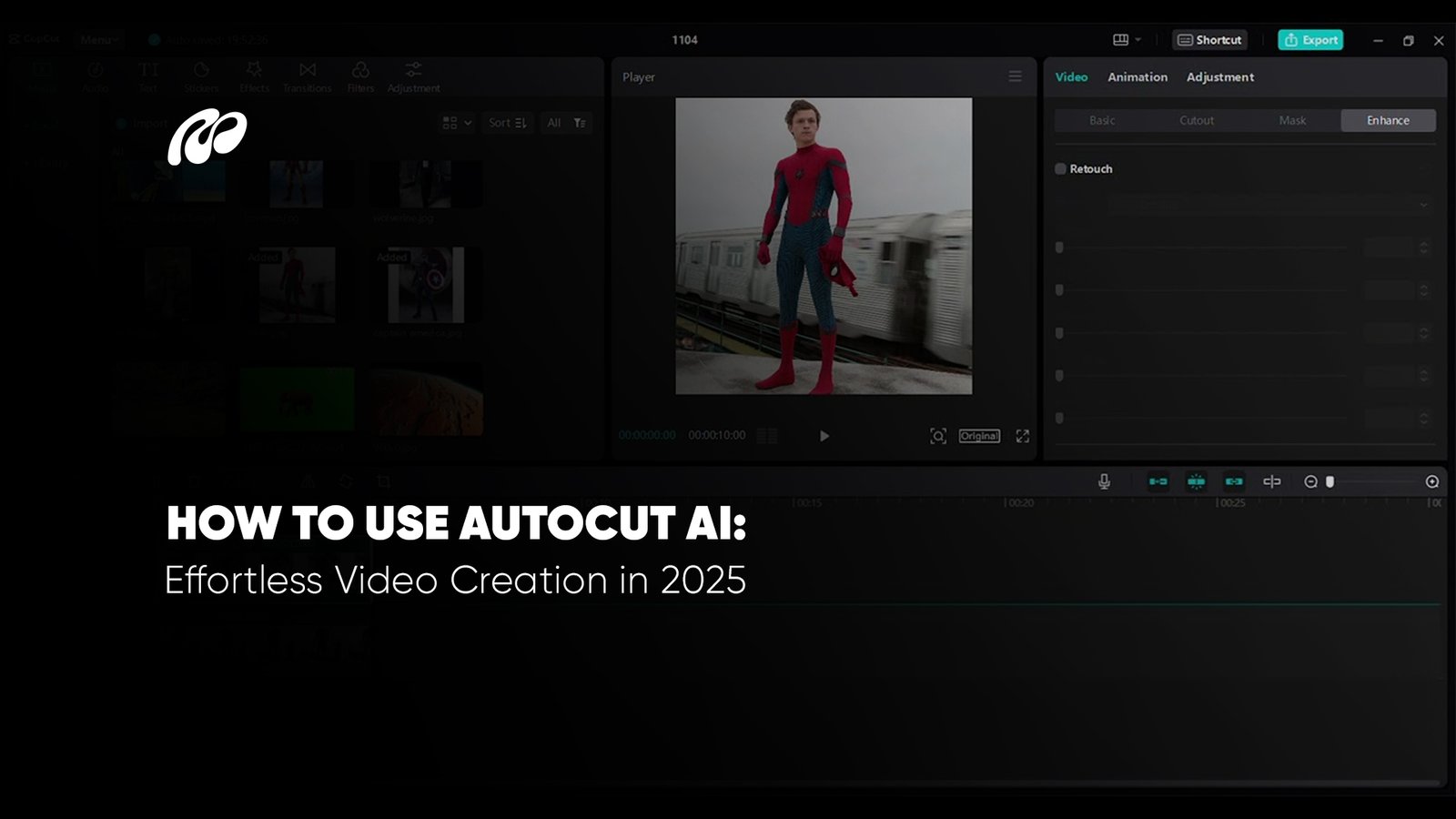The image size is (1456, 819).
Task: Open the Sort dropdown in media panel
Action: coord(507,123)
